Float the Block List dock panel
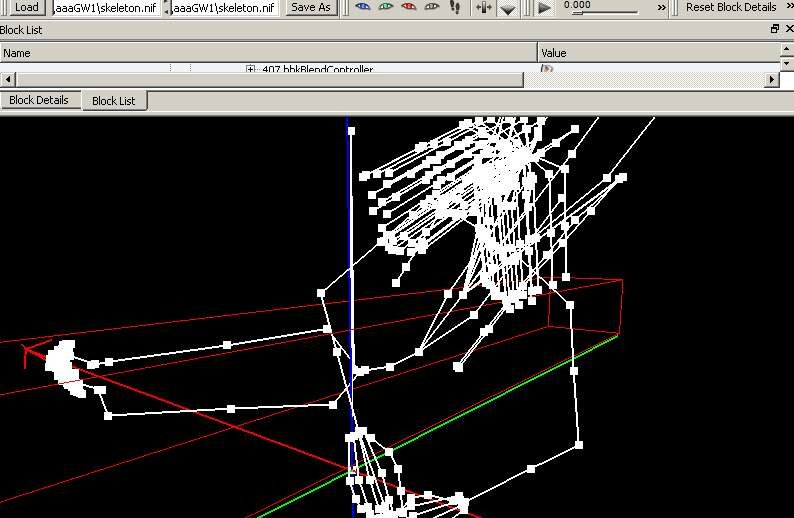Image resolution: width=794 pixels, height=518 pixels. 775,29
